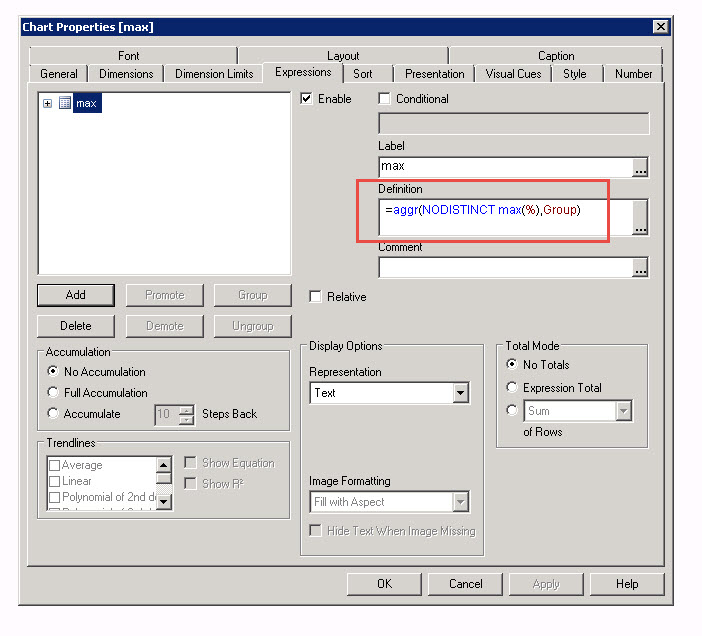Viewport: 702px width, 636px height.
Task: Open the Presentation tab
Action: (434, 74)
